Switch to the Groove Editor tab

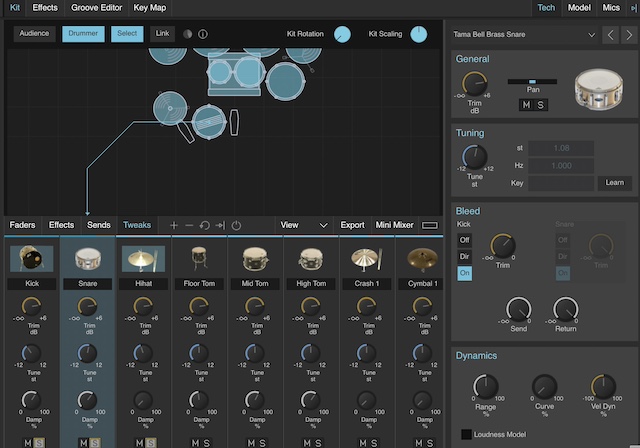(x=98, y=7)
